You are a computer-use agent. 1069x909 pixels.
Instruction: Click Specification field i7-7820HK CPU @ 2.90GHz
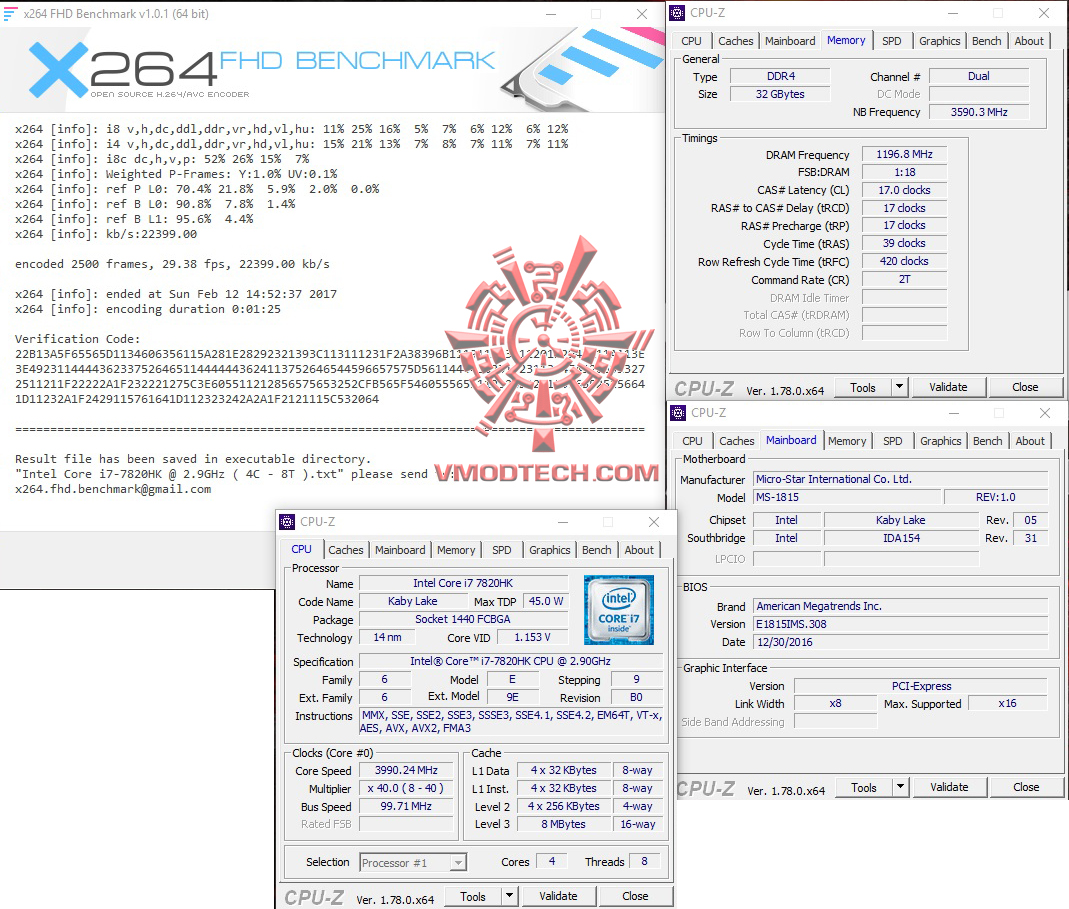(x=510, y=661)
